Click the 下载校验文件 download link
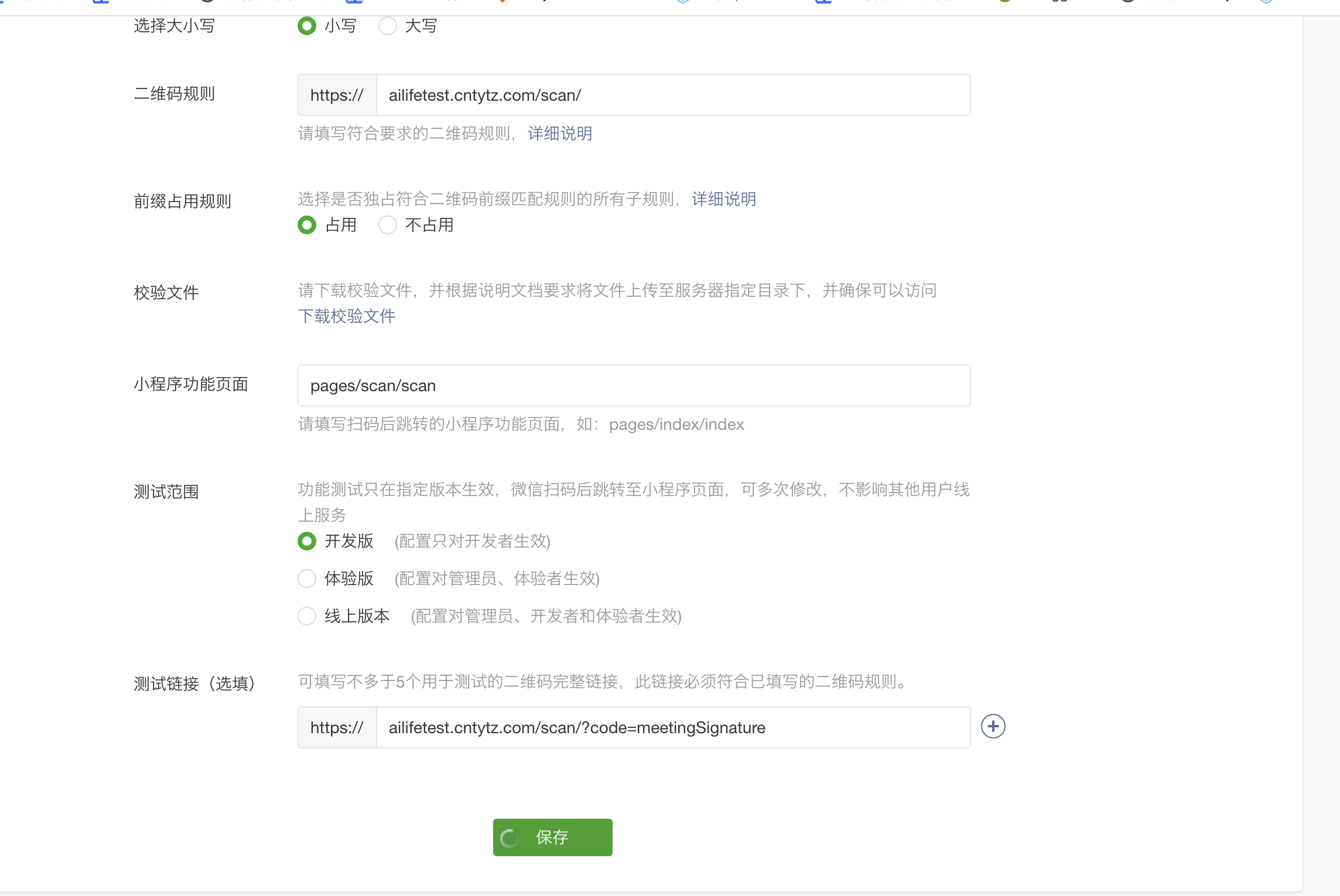The width and height of the screenshot is (1340, 896). (347, 316)
